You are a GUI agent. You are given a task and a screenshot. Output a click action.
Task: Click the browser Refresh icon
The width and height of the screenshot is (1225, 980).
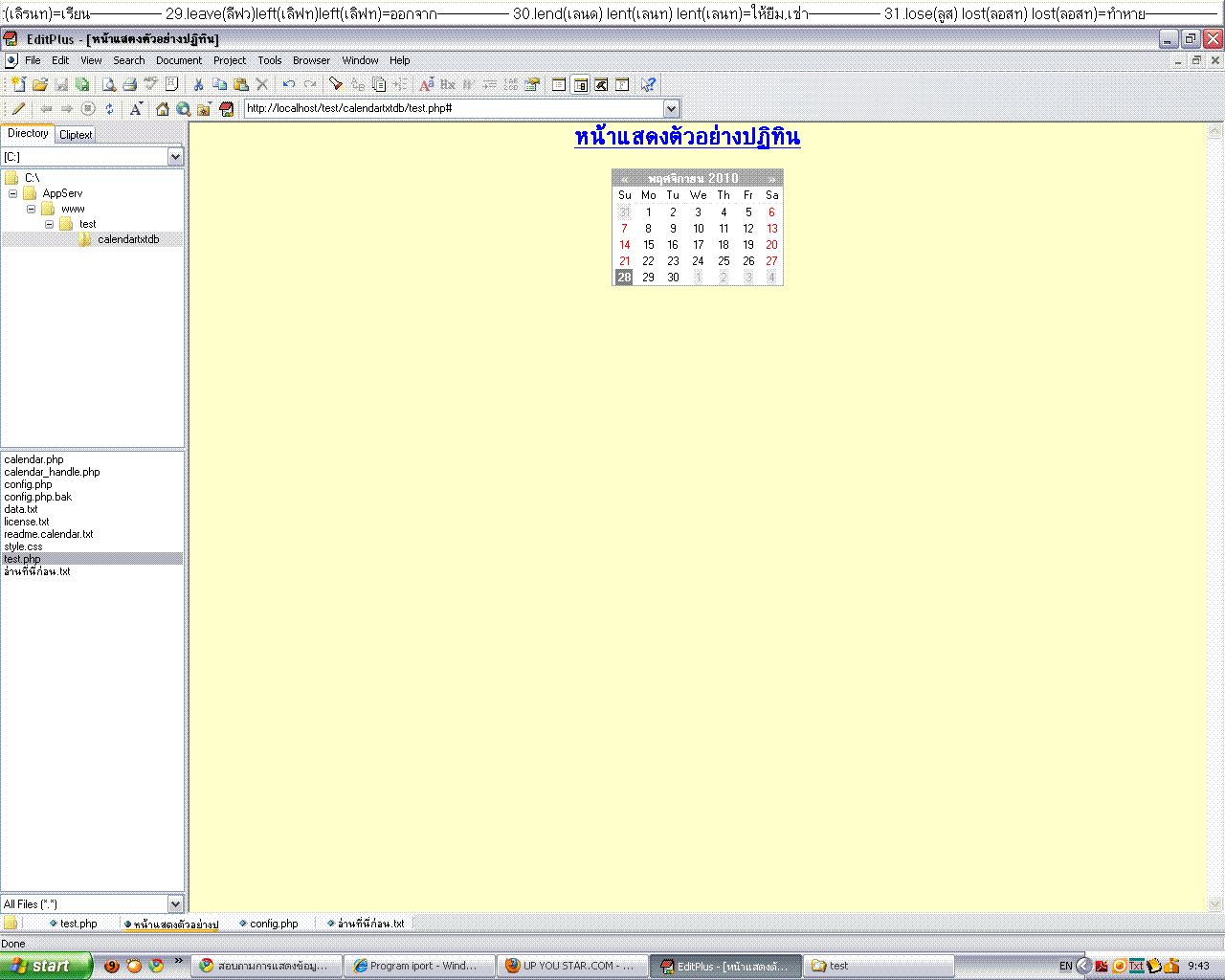tap(109, 109)
